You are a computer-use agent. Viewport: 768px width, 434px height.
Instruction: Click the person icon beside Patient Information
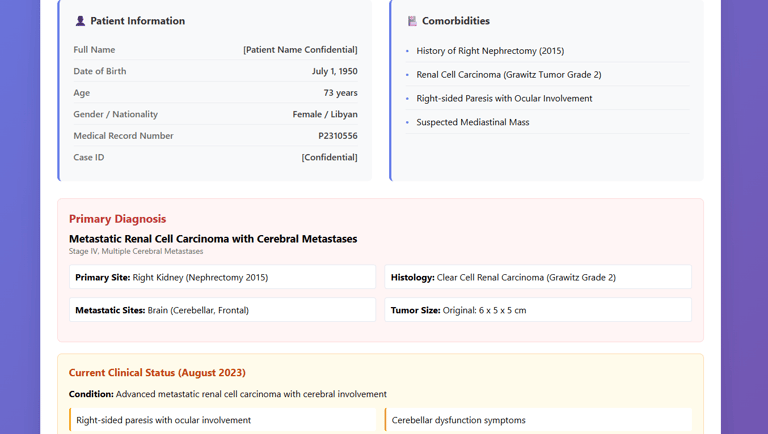(80, 21)
